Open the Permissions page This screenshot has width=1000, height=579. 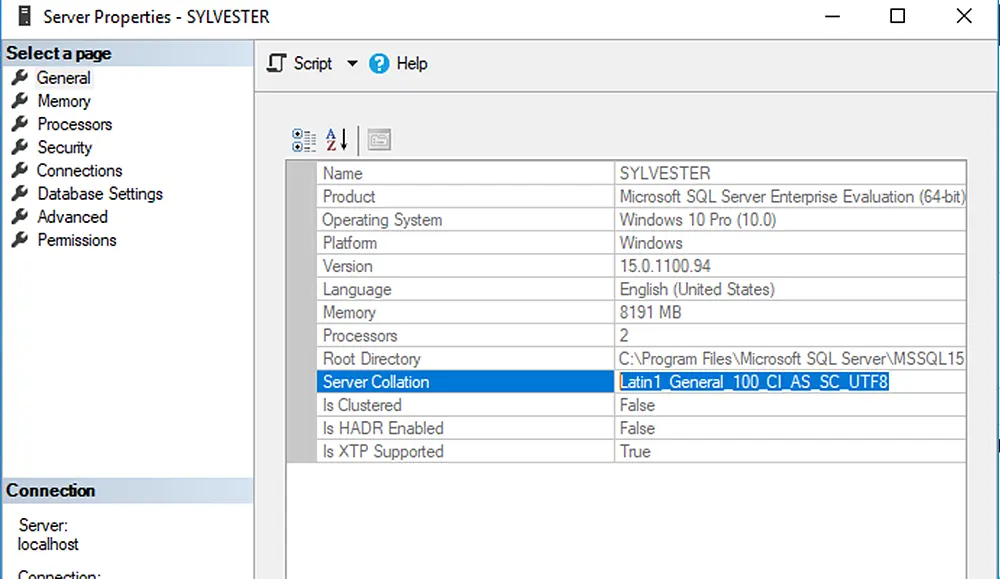77,240
